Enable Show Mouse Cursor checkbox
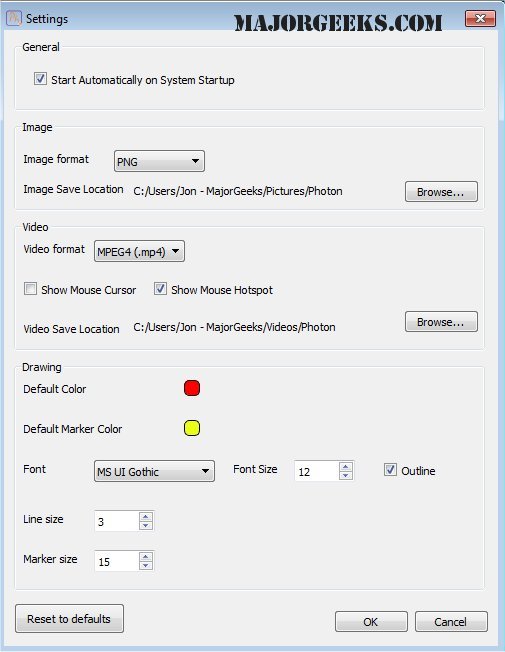The height and width of the screenshot is (652, 505). click(x=30, y=289)
